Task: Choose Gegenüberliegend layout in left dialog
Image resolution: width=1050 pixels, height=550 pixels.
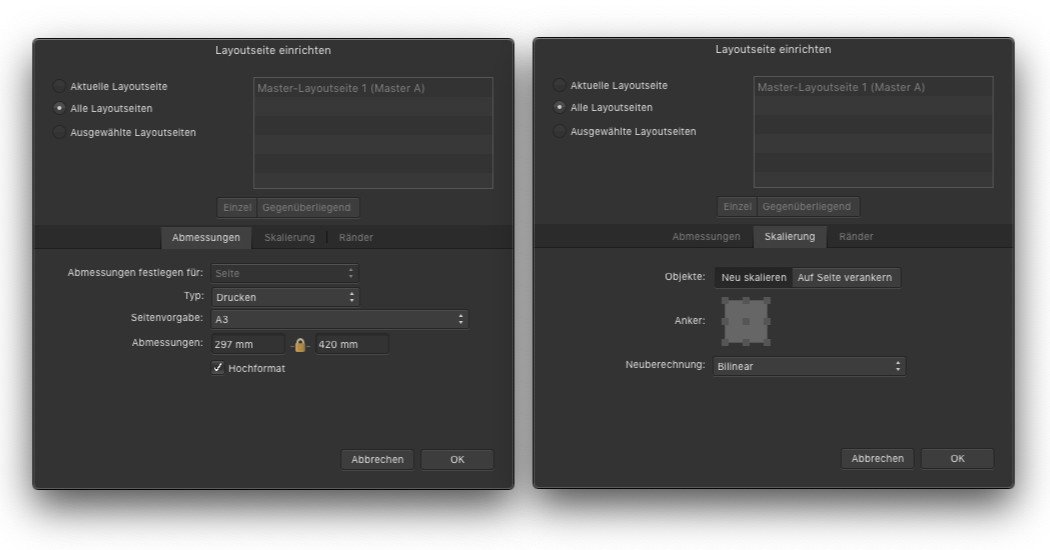Action: coord(307,208)
